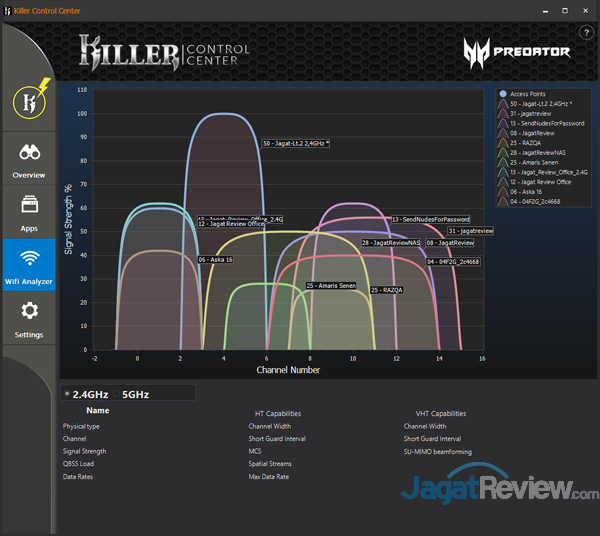The image size is (600, 536).
Task: Click chart label 06 - Aska 16
Action: [215, 260]
